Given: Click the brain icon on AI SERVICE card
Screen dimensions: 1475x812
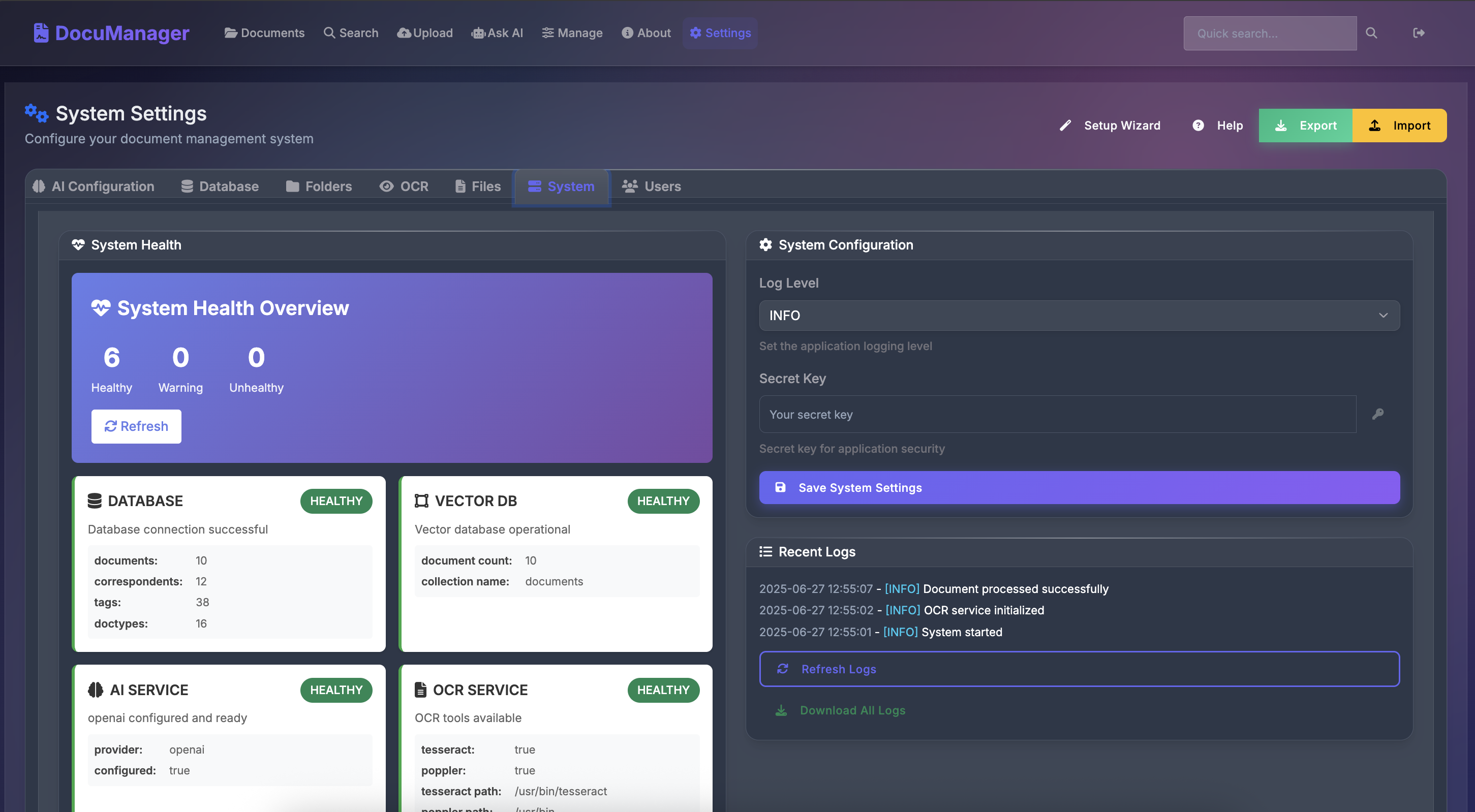Looking at the screenshot, I should click(96, 690).
